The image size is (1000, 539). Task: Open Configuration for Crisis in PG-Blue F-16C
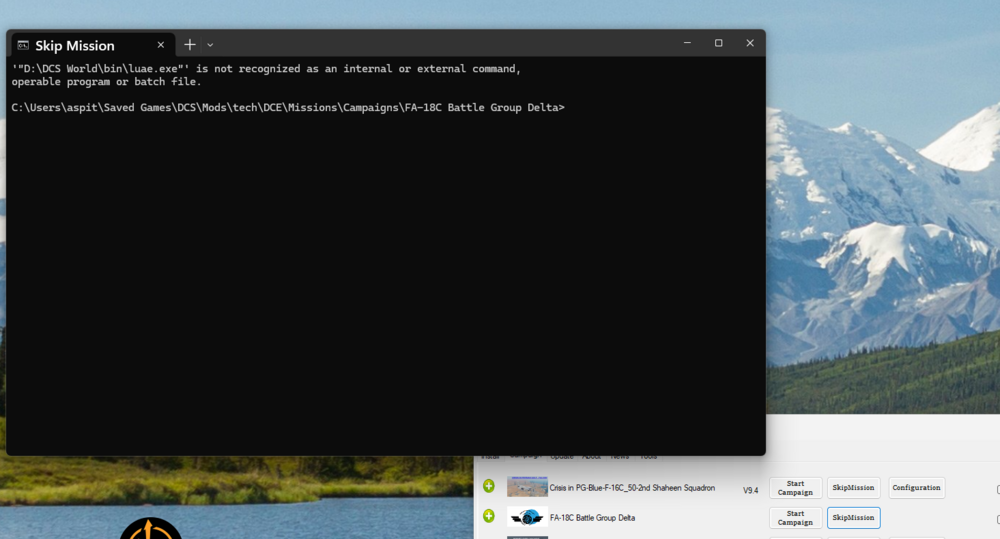(916, 488)
